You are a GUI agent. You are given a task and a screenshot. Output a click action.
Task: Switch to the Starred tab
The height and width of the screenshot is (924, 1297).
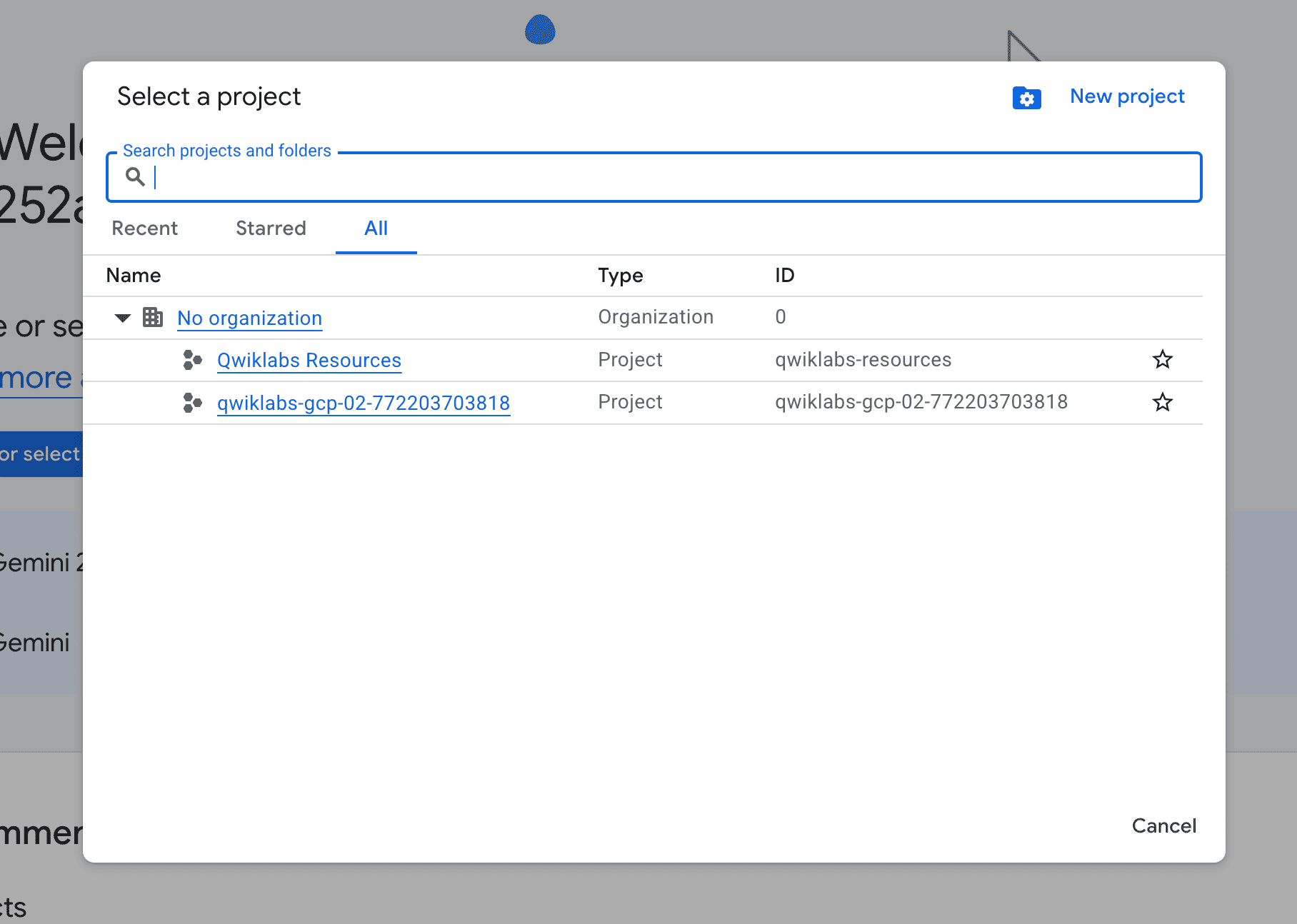pos(271,229)
